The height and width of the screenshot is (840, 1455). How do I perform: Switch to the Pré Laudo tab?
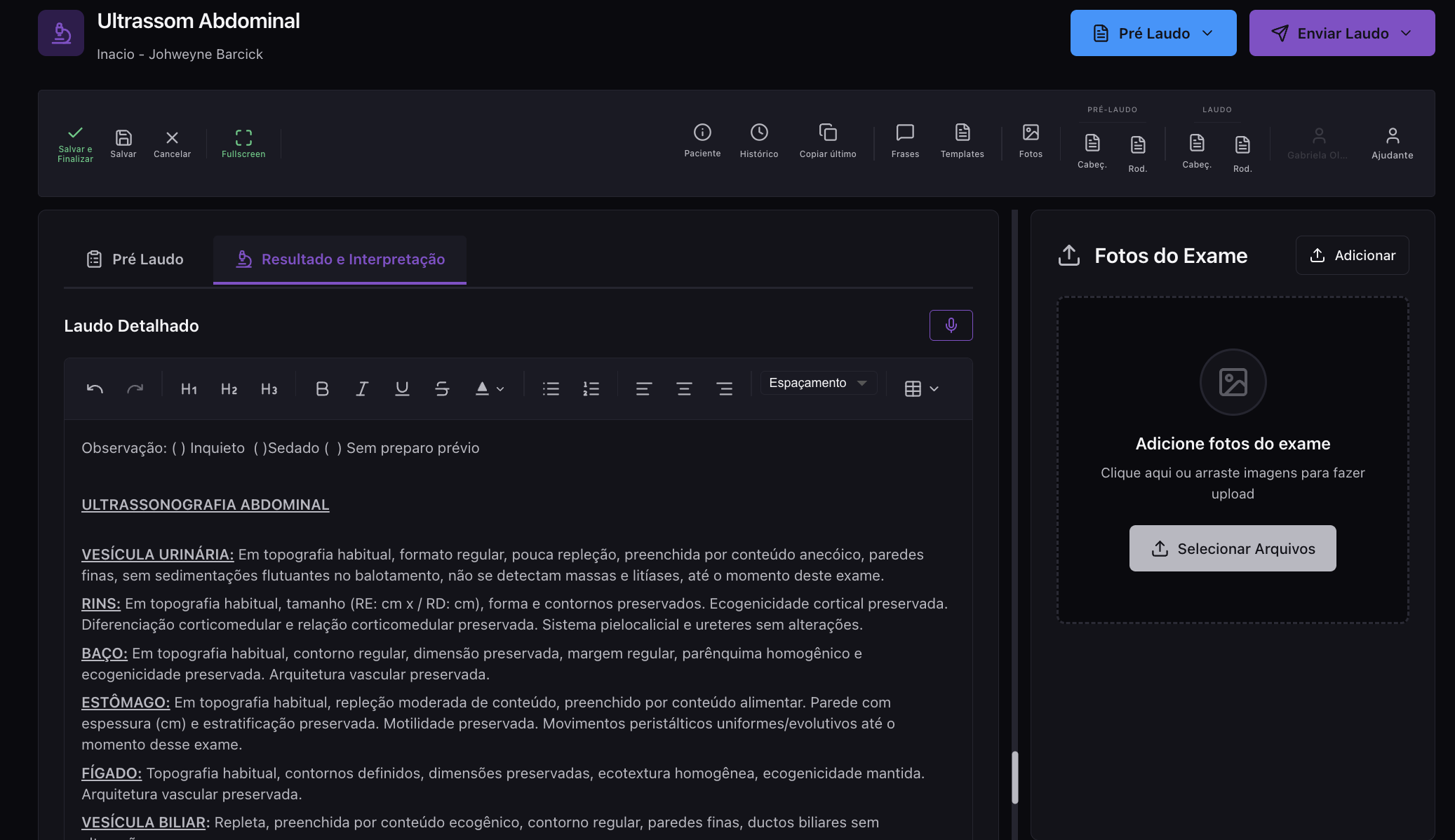tap(135, 259)
